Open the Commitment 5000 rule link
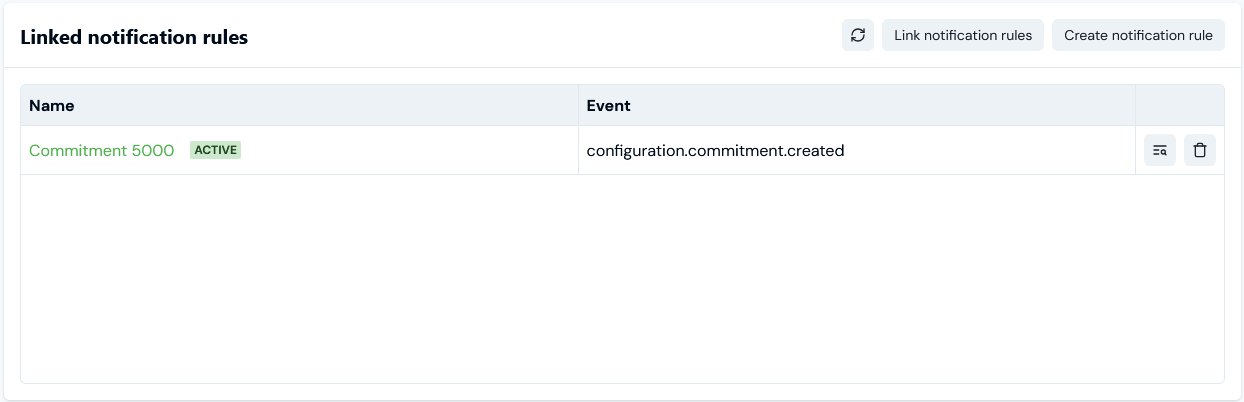Image resolution: width=1244 pixels, height=402 pixels. click(x=101, y=150)
